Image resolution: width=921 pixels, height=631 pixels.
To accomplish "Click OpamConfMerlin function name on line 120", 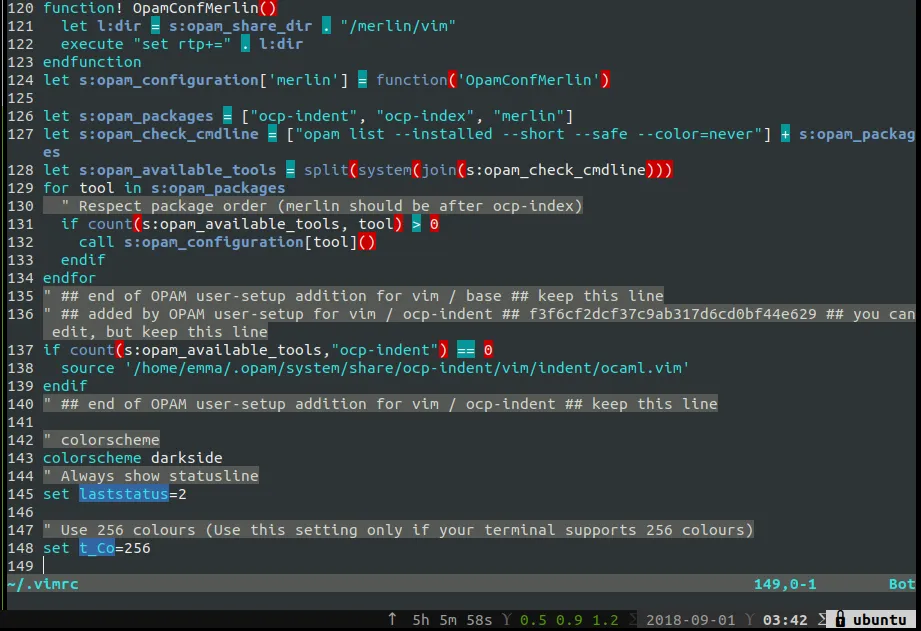I will pyautogui.click(x=196, y=8).
